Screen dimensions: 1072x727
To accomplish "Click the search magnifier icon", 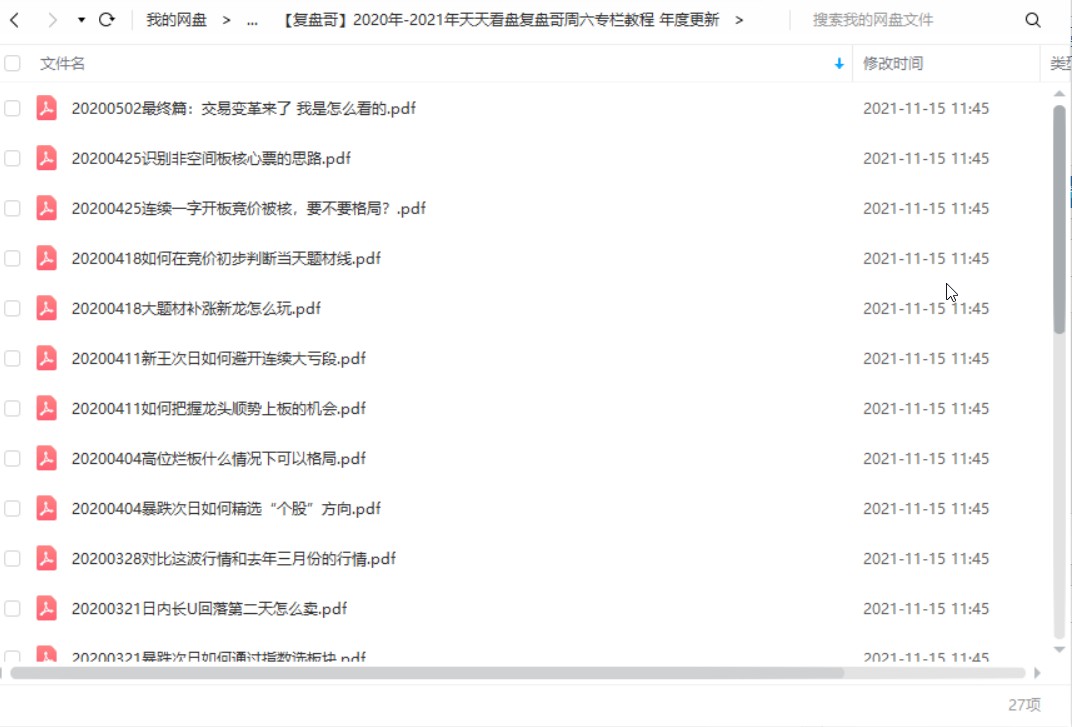I will pyautogui.click(x=1031, y=17).
